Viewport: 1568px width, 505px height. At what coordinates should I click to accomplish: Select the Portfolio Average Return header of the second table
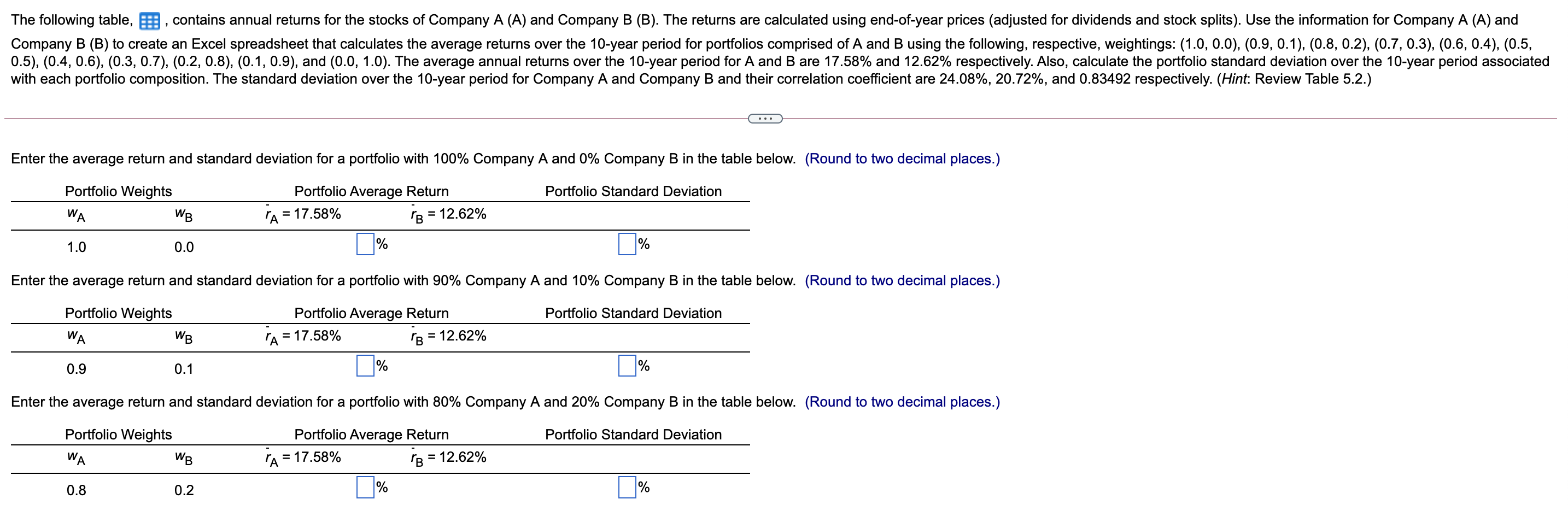pyautogui.click(x=371, y=313)
